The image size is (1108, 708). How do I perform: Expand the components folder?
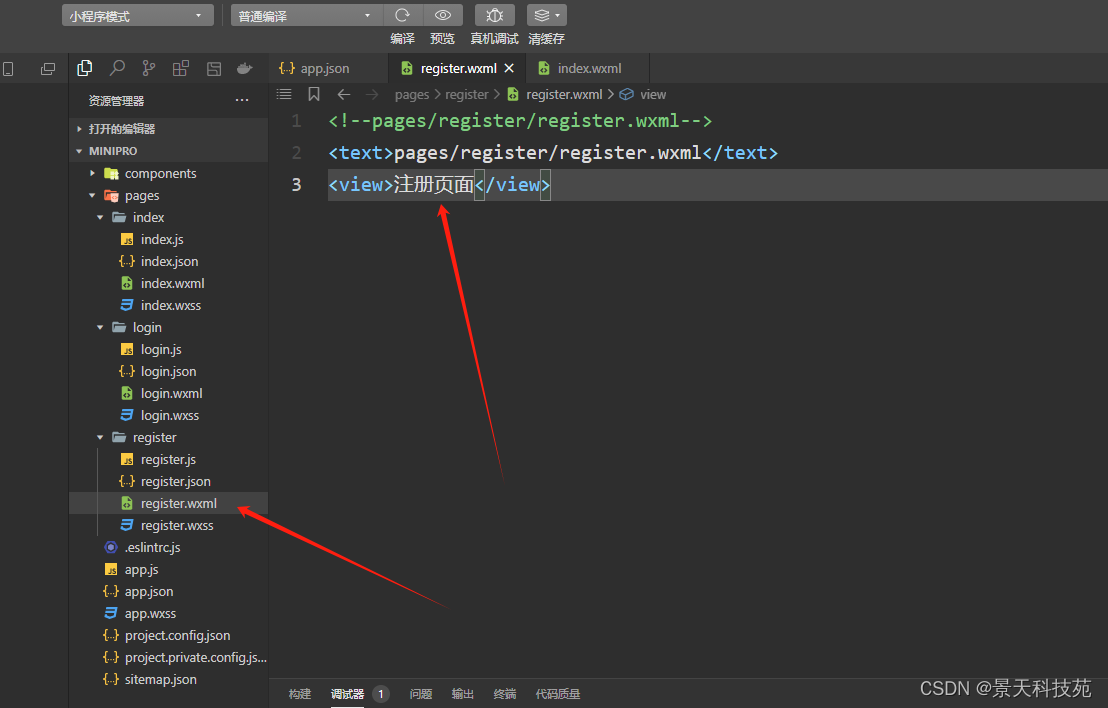[x=169, y=173]
